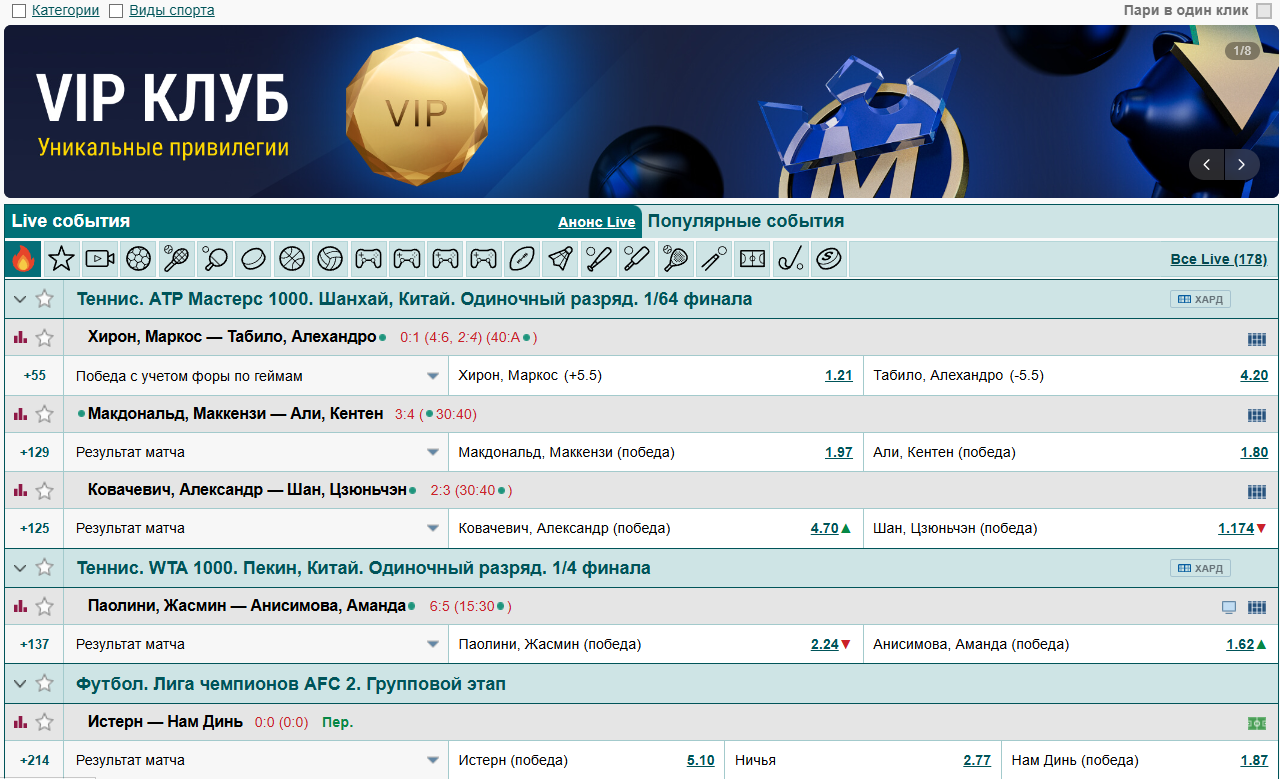Select the favorites star filter in sports bar
This screenshot has width=1280, height=779.
click(62, 259)
